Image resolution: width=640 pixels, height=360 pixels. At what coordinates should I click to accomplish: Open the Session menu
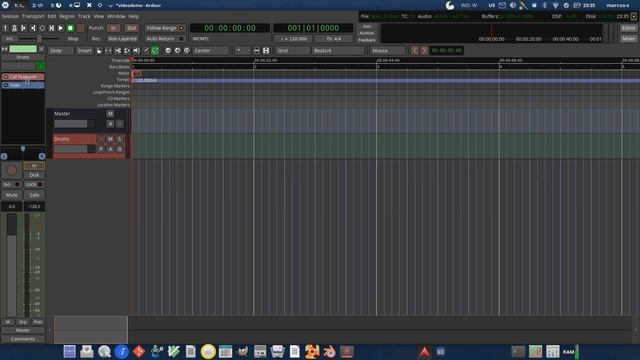click(x=10, y=16)
